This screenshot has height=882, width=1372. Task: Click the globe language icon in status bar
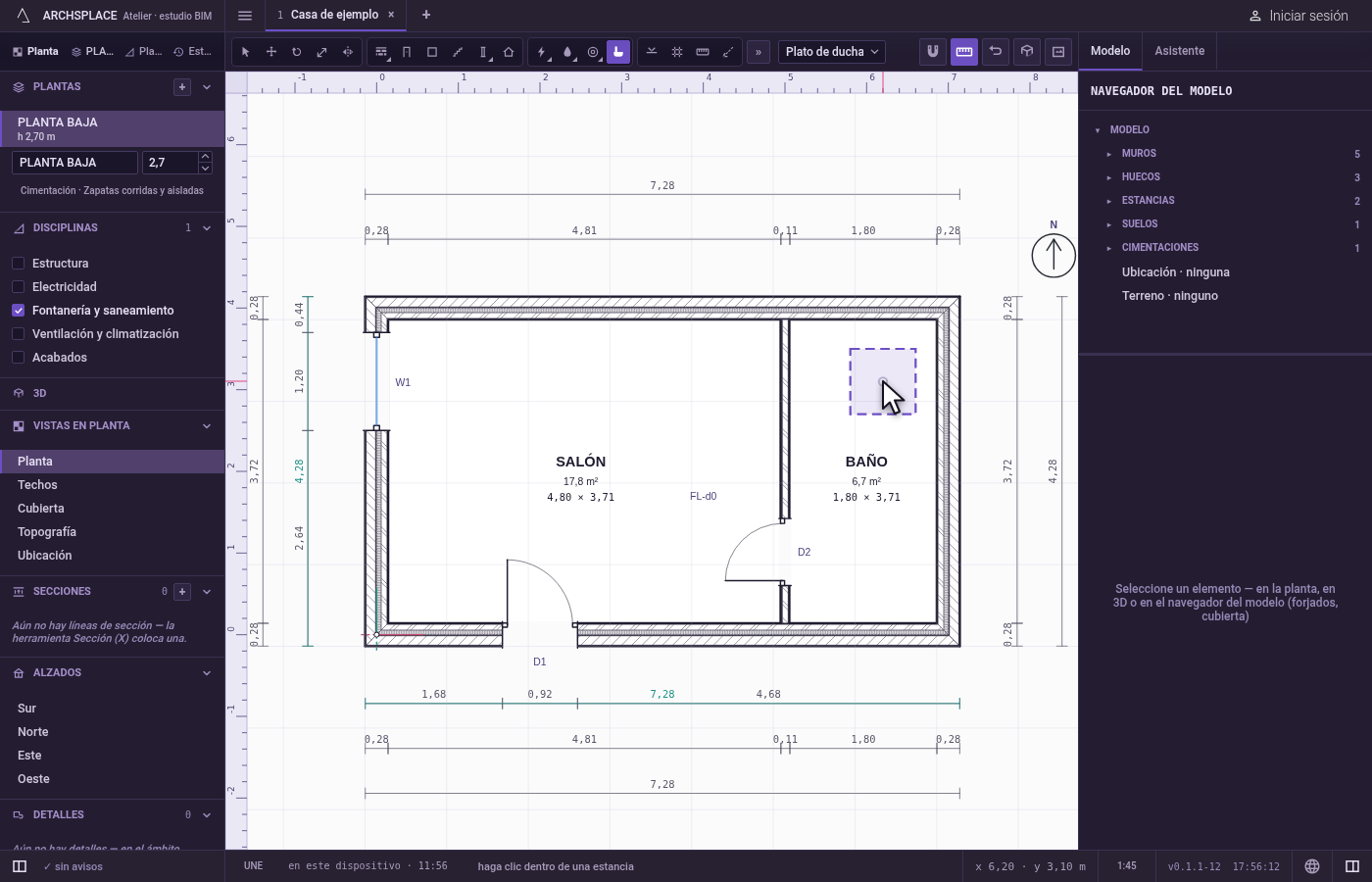point(1312,866)
